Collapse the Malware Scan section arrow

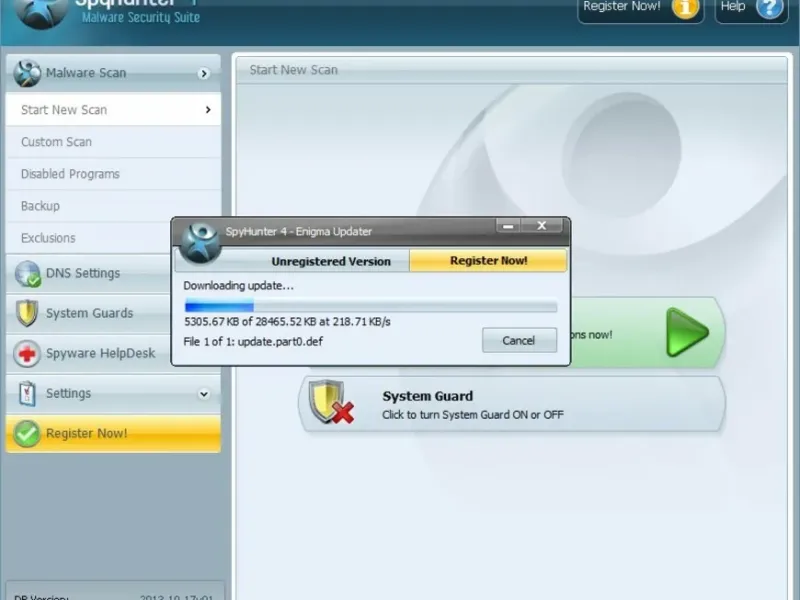(204, 74)
